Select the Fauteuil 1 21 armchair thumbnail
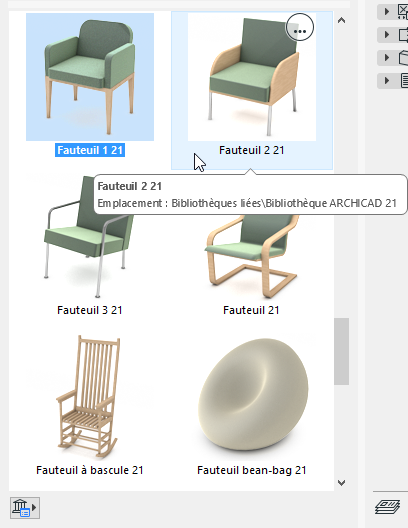This screenshot has width=408, height=528. pyautogui.click(x=90, y=77)
